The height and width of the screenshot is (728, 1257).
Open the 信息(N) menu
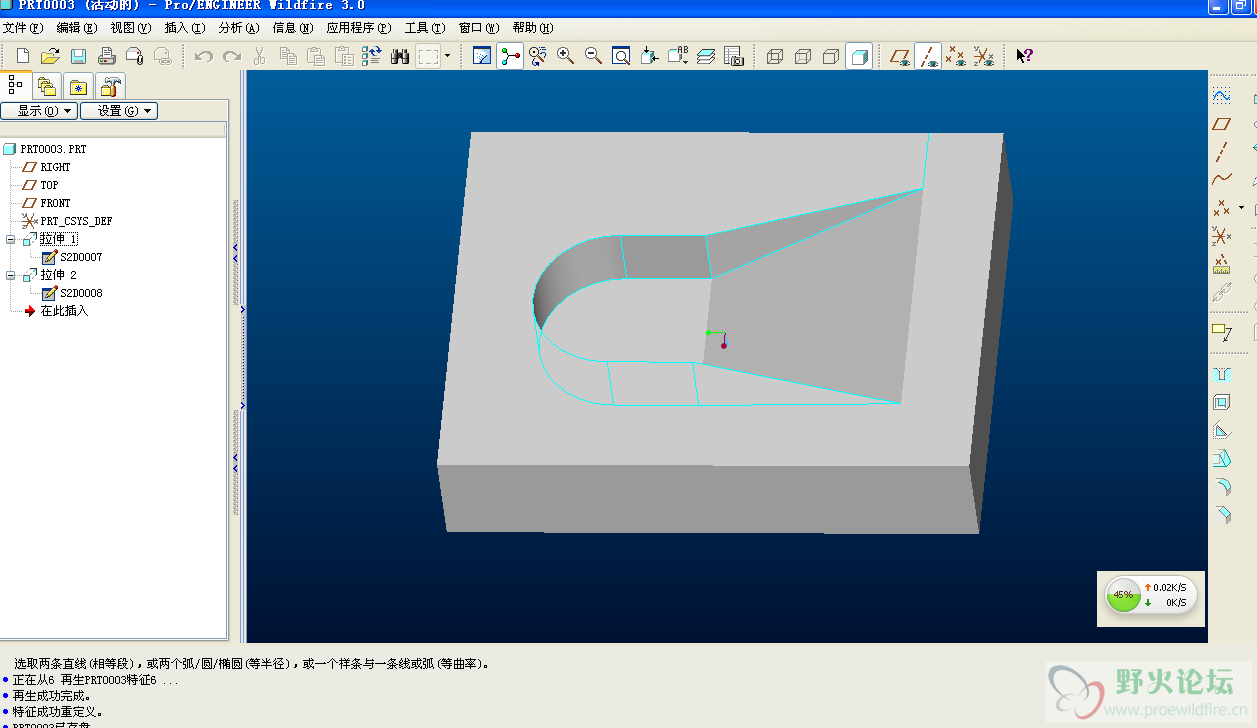pyautogui.click(x=293, y=28)
